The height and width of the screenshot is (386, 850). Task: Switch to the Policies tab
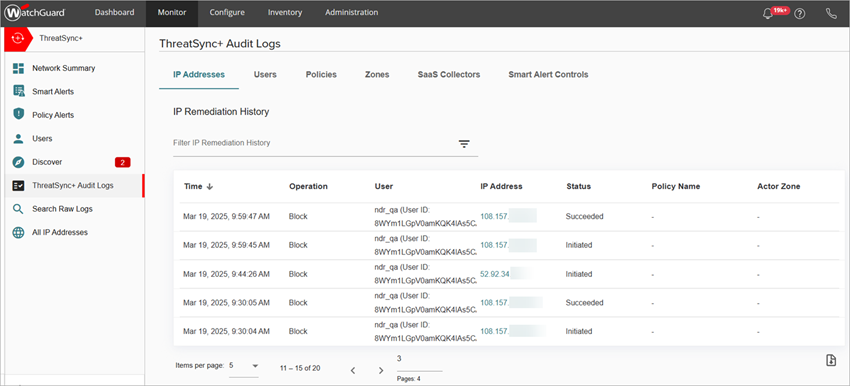321,75
